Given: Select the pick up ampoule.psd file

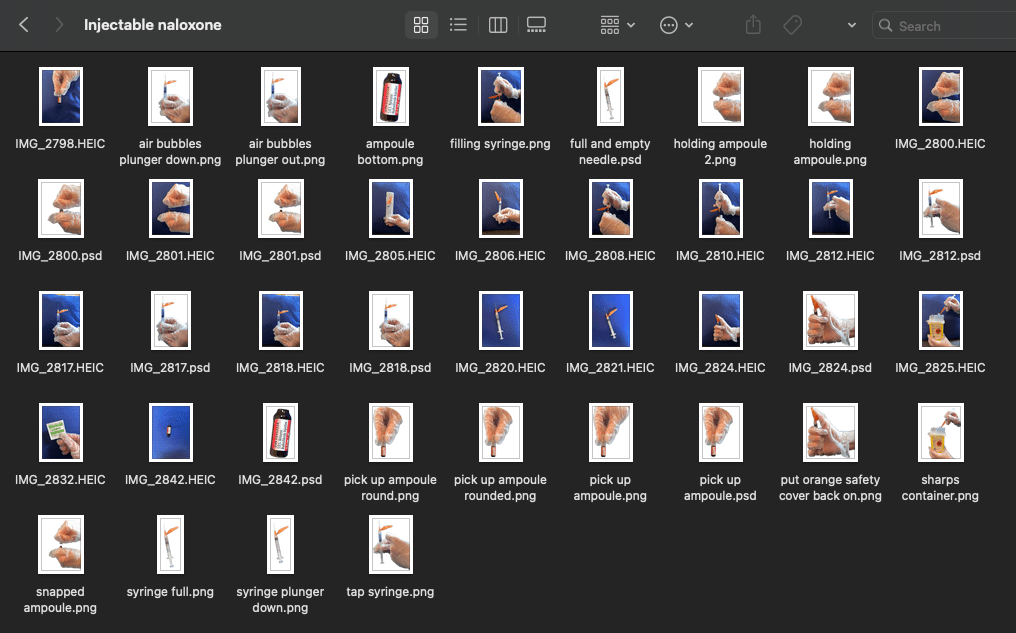Looking at the screenshot, I should click(720, 432).
